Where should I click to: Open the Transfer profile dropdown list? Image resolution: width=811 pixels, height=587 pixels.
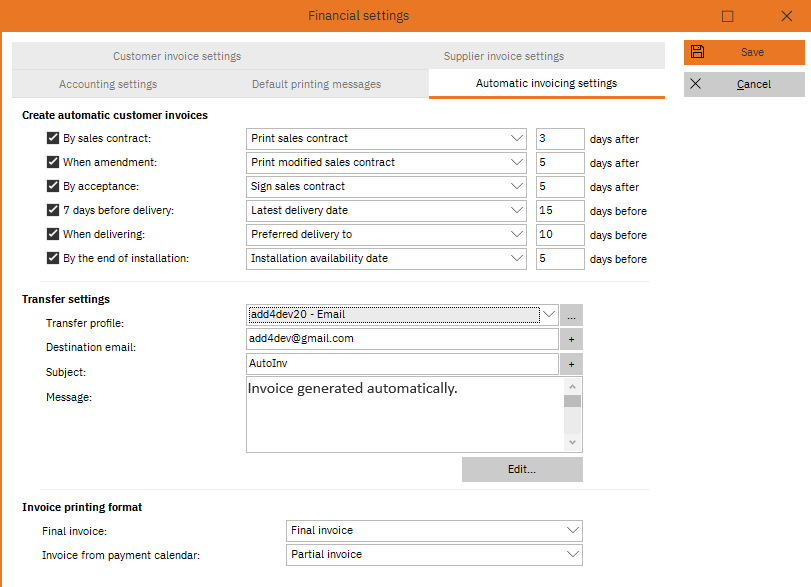pyautogui.click(x=548, y=314)
